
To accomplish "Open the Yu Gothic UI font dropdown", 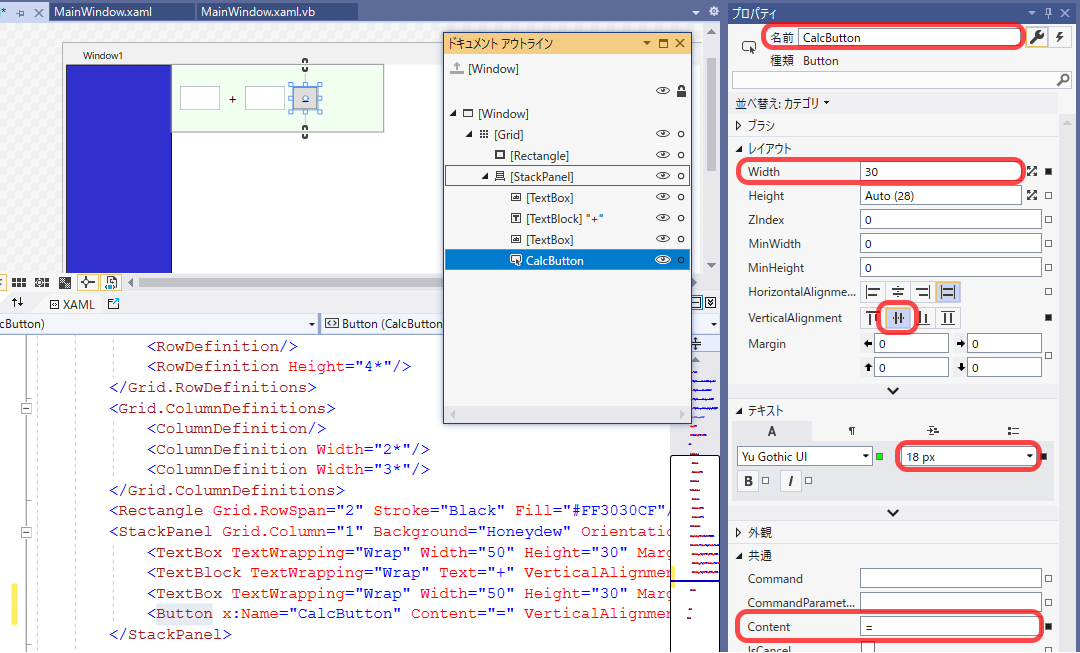I will [866, 456].
